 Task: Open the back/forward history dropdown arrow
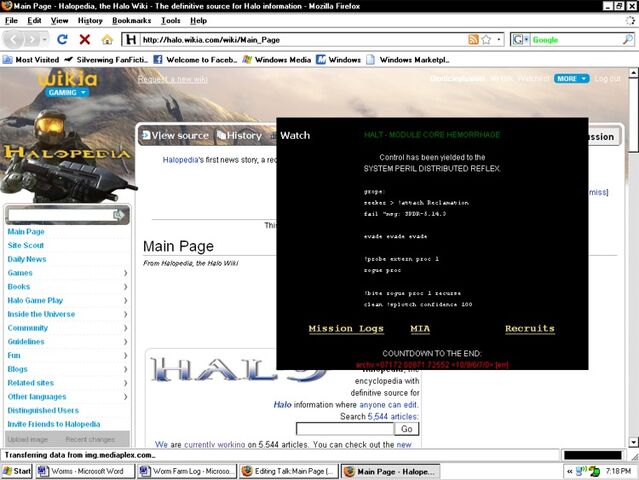coord(44,40)
